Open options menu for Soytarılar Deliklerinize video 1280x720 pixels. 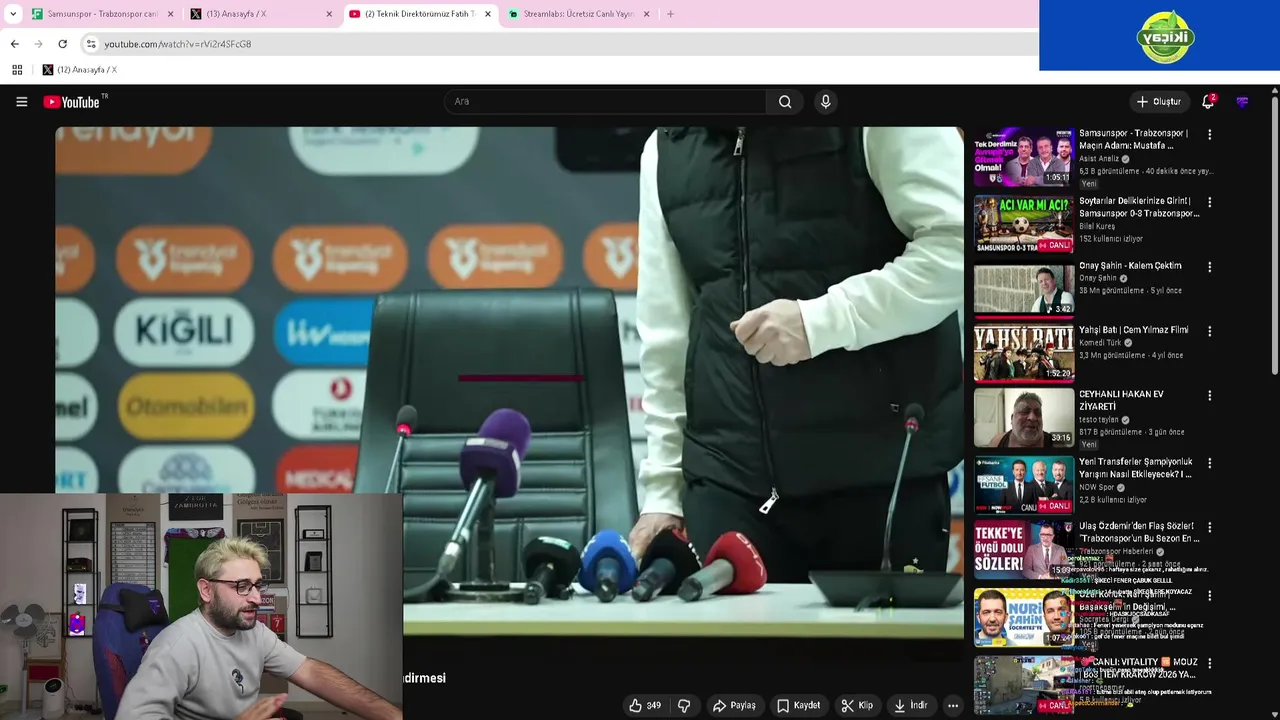click(x=1209, y=202)
